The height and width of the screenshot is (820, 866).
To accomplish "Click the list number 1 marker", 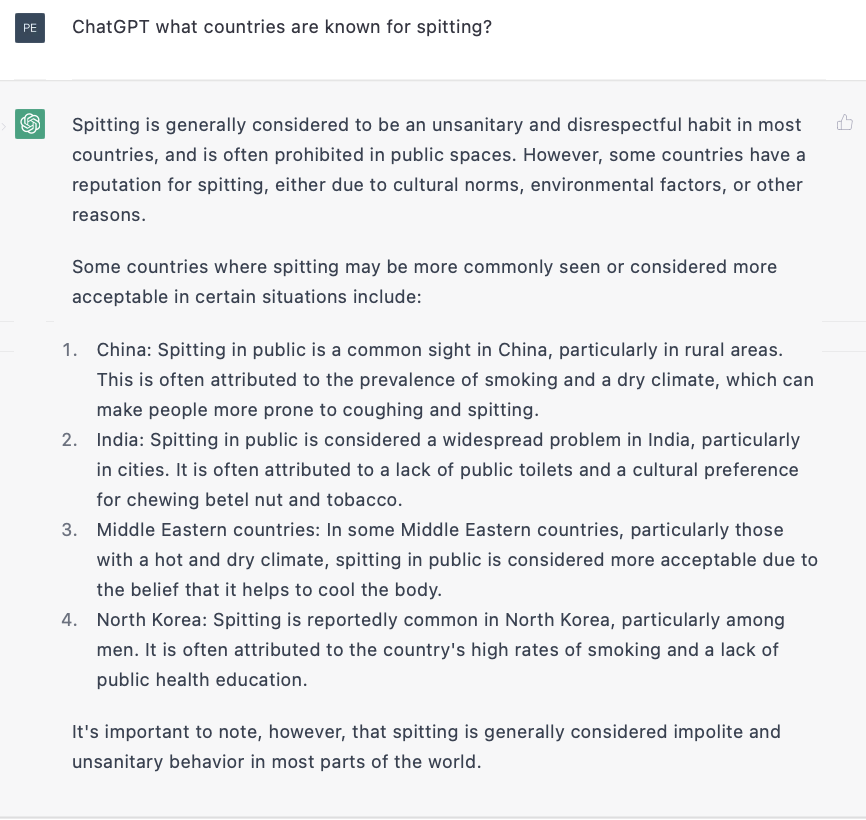I will (70, 350).
